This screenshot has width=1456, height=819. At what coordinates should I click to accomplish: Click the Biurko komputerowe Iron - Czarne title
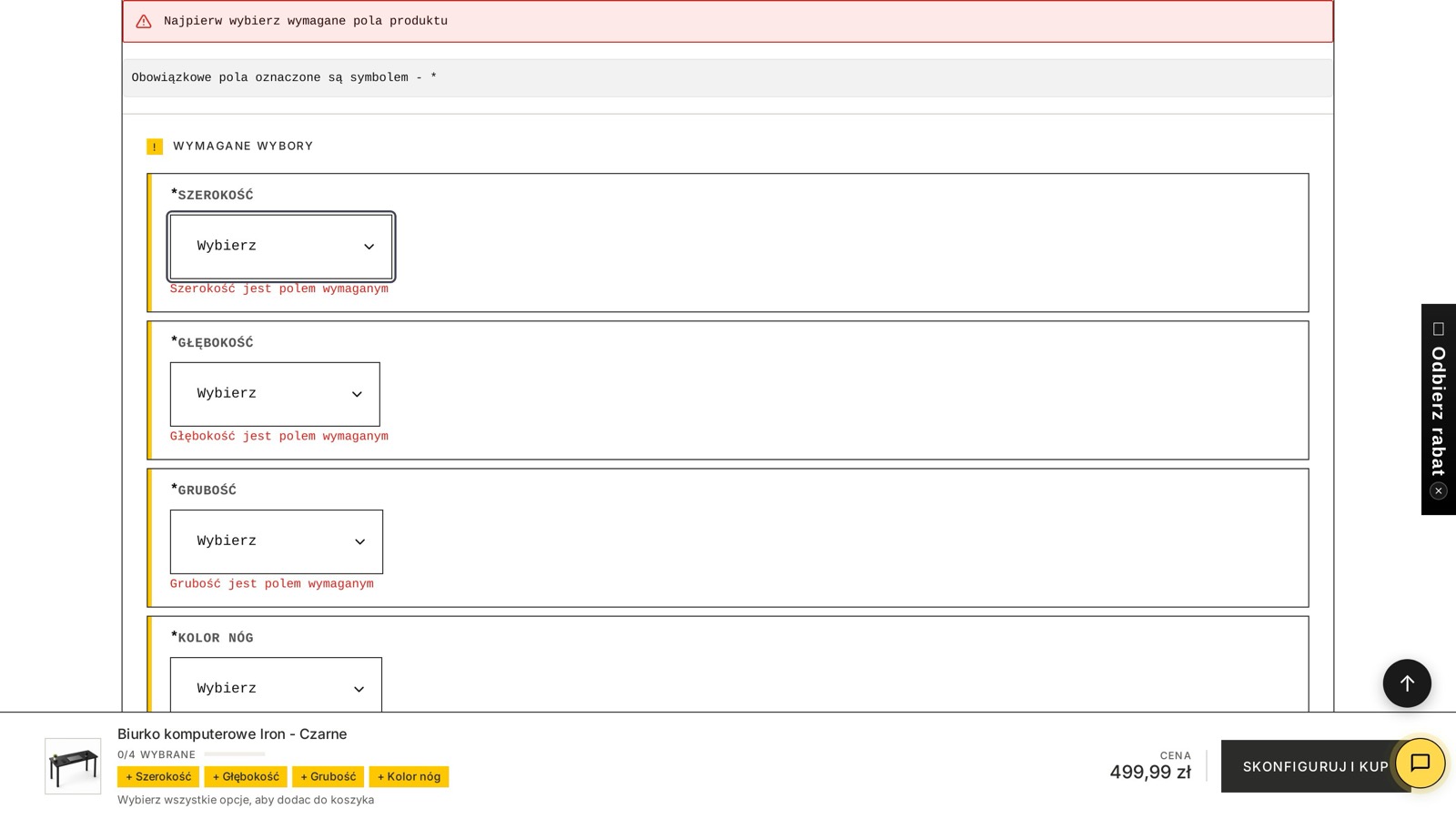(x=232, y=734)
